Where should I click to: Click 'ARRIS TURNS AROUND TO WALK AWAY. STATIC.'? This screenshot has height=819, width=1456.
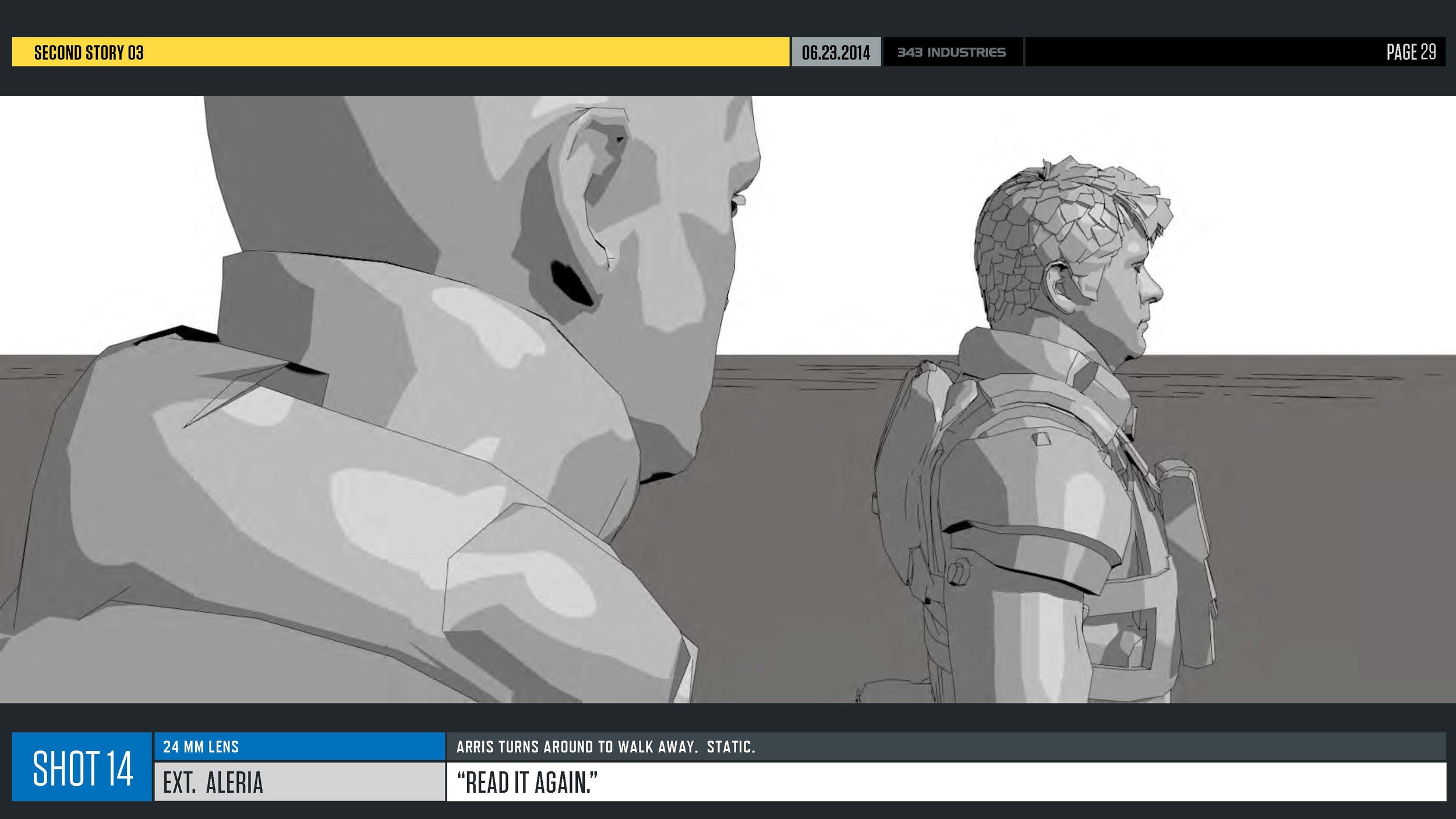pyautogui.click(x=606, y=747)
